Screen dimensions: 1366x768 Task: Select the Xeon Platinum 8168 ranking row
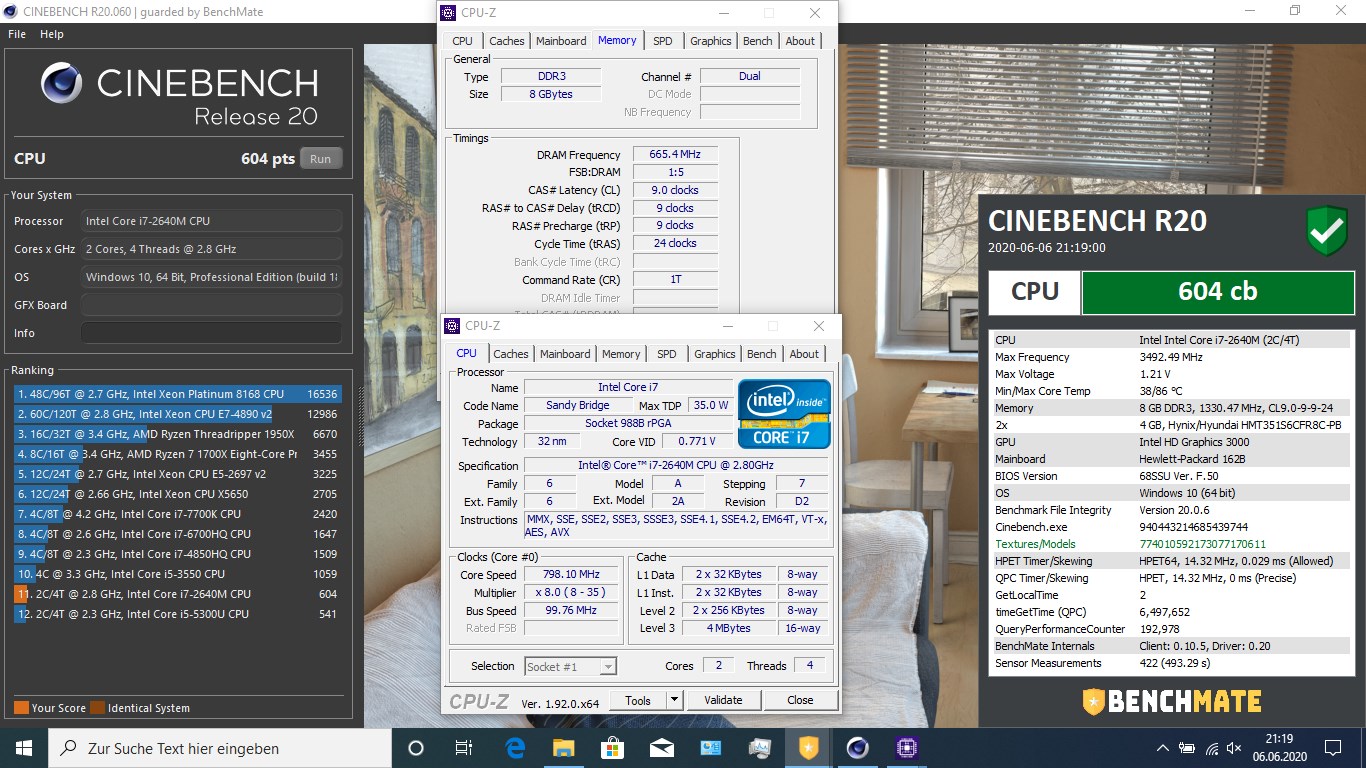click(x=177, y=394)
